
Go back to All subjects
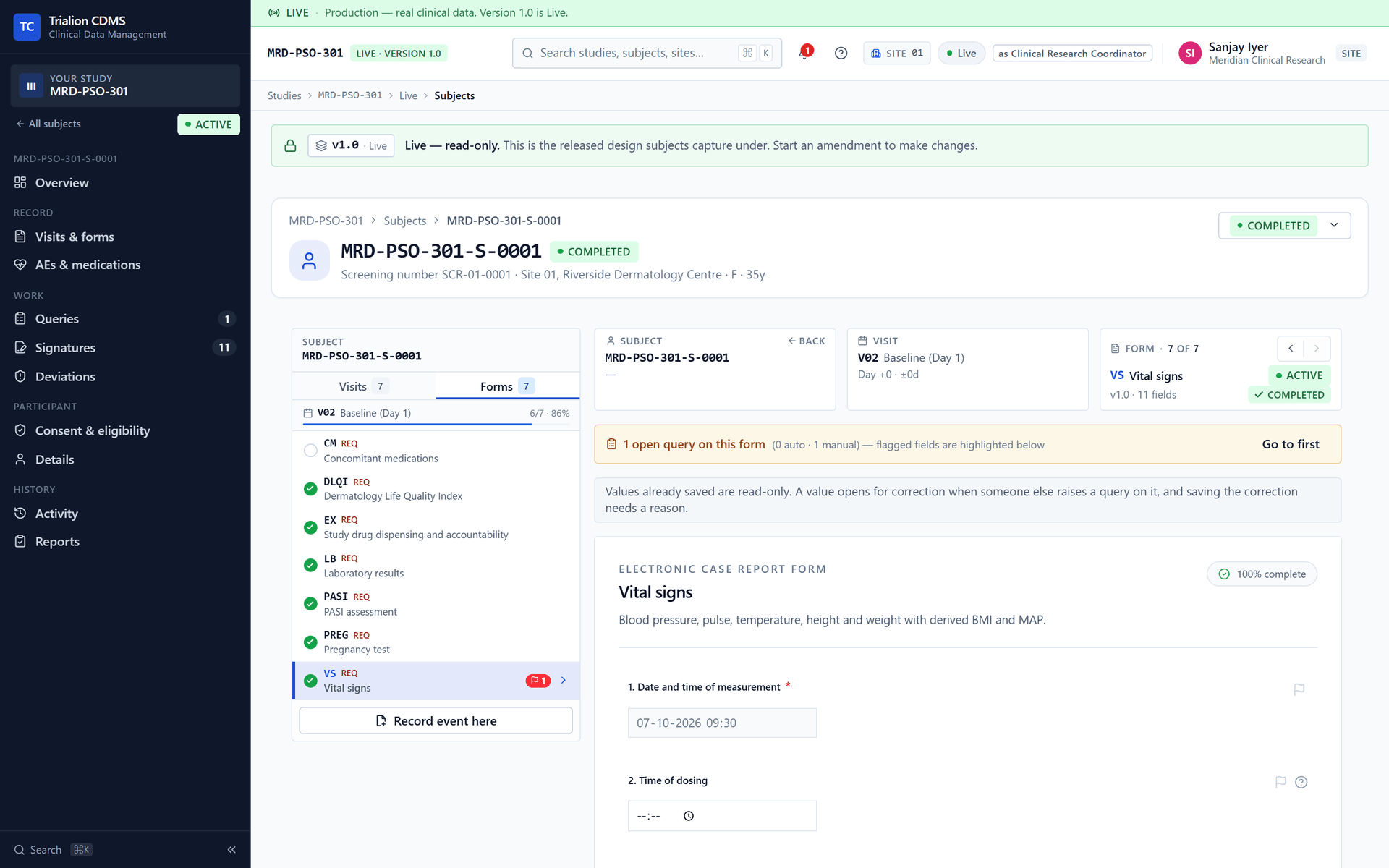pos(48,124)
